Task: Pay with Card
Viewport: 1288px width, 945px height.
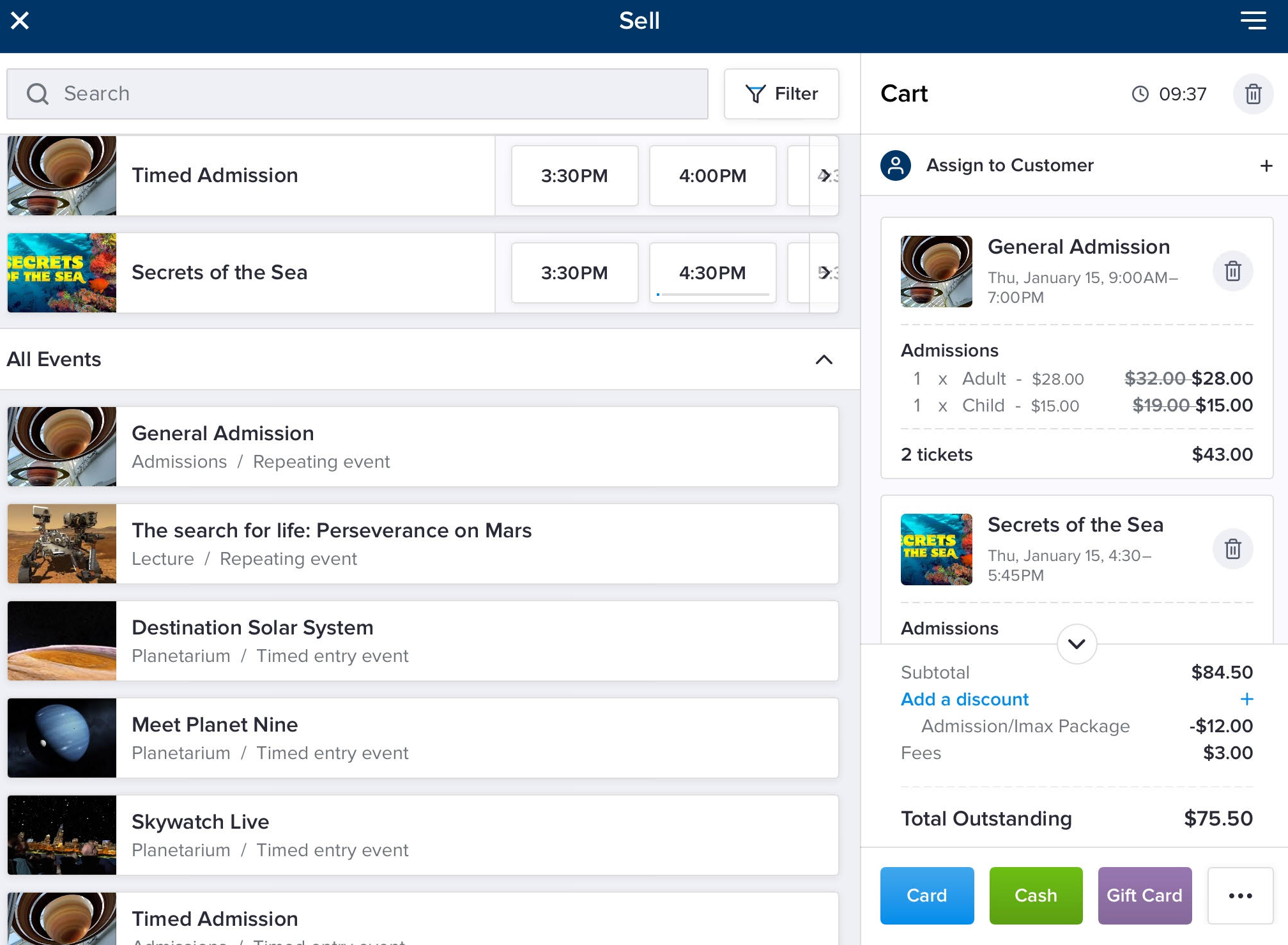Action: (x=926, y=895)
